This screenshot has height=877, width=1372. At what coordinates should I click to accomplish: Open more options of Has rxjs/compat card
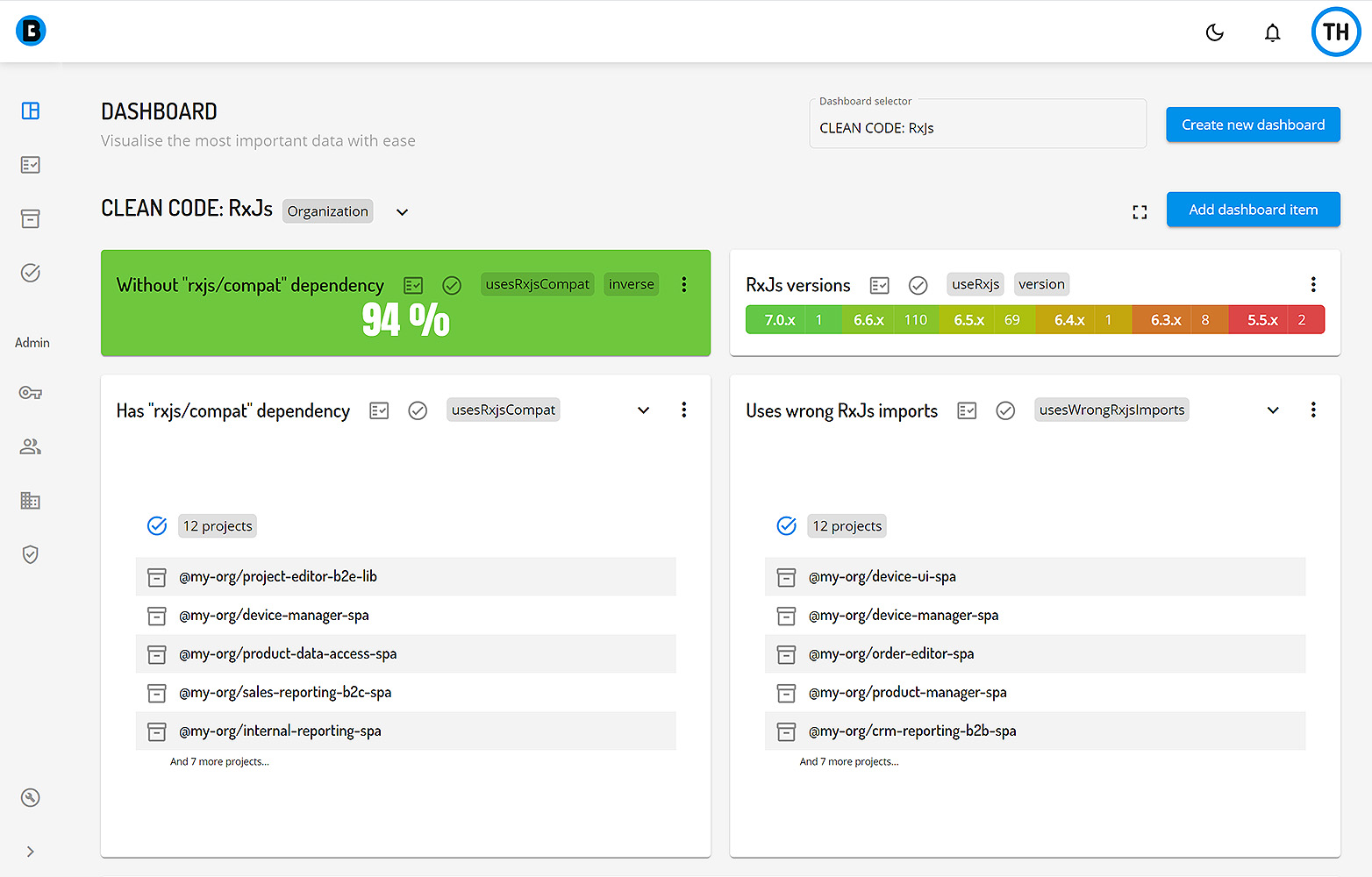684,410
